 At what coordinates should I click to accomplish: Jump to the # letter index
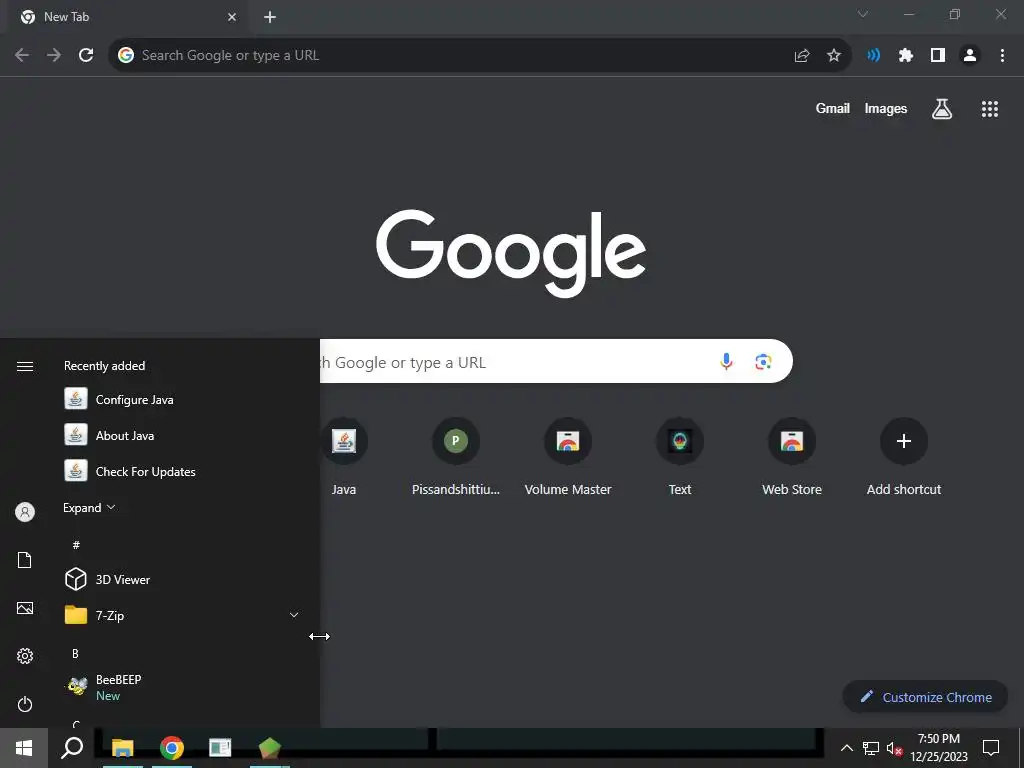click(76, 545)
